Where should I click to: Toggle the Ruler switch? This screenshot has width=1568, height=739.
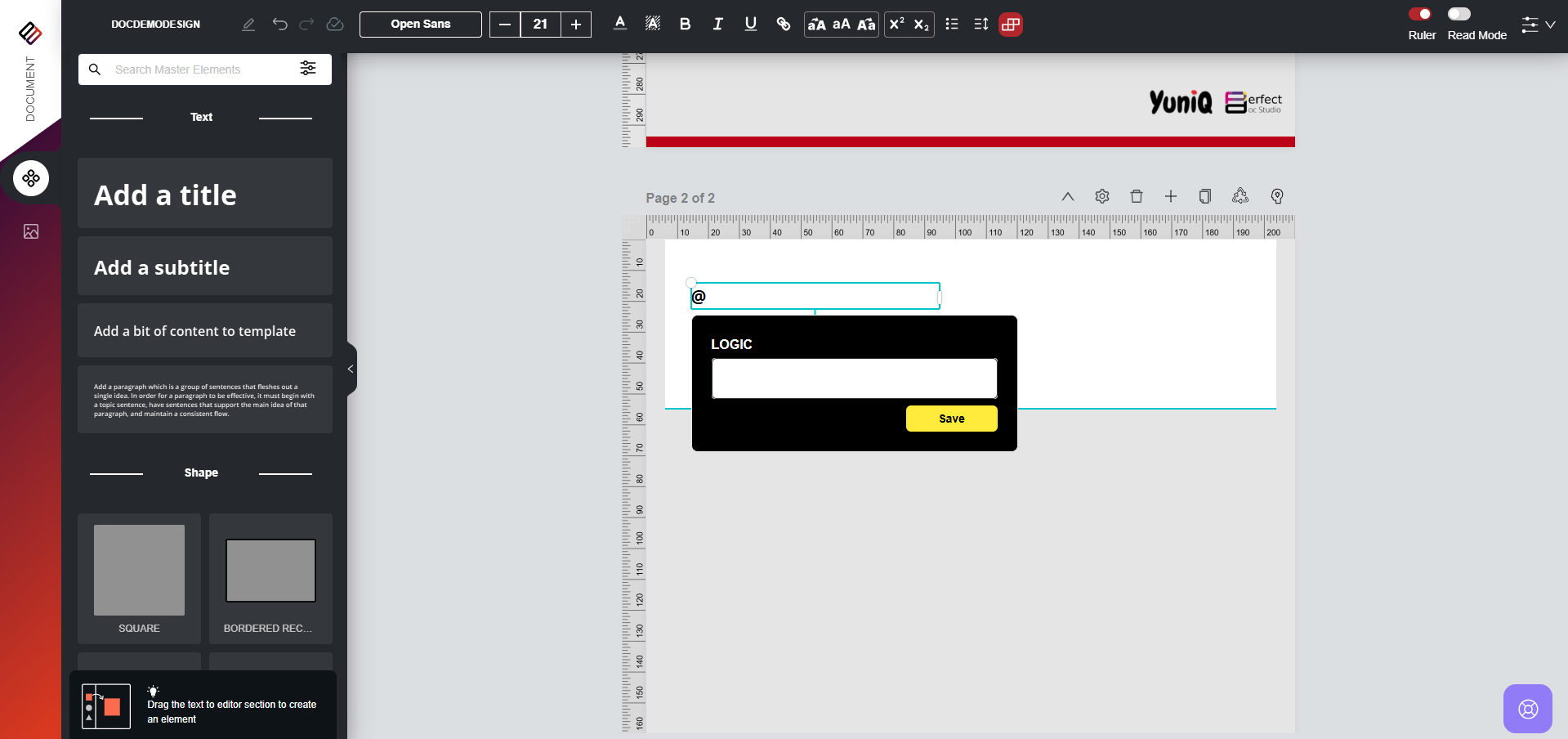coord(1420,14)
